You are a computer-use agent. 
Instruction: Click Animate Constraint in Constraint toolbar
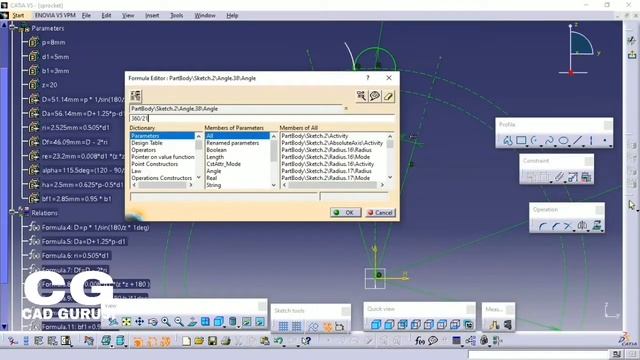573,177
